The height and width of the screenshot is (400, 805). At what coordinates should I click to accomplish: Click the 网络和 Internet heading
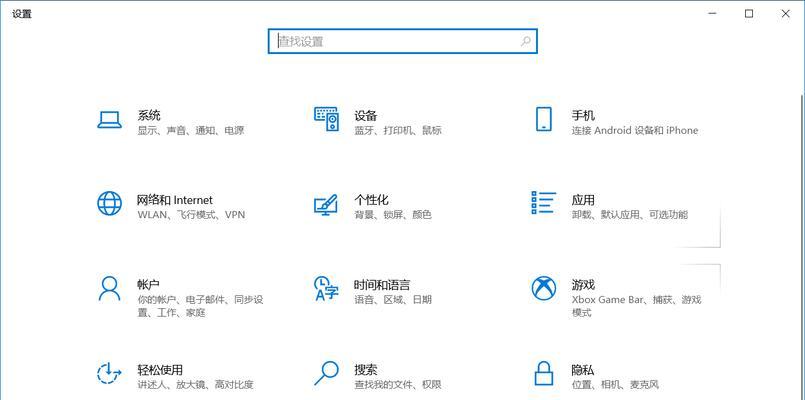coord(175,200)
